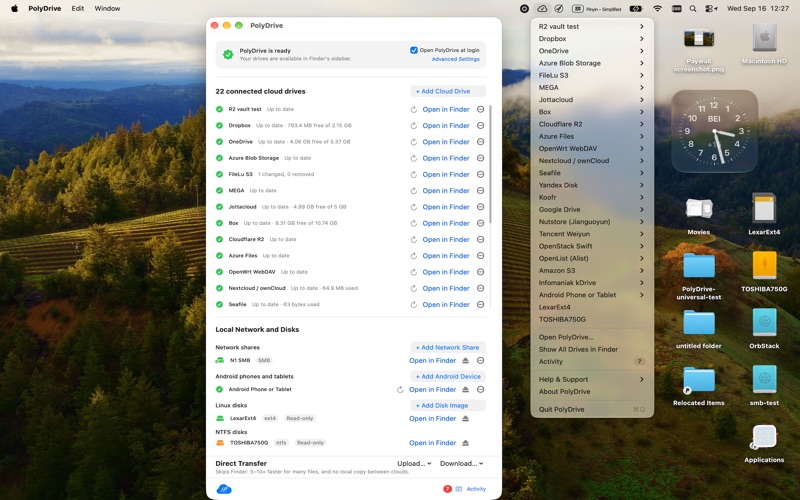Image resolution: width=800 pixels, height=500 pixels.
Task: Remove the Nextcloud / ownCloud drive
Action: pyautogui.click(x=481, y=288)
